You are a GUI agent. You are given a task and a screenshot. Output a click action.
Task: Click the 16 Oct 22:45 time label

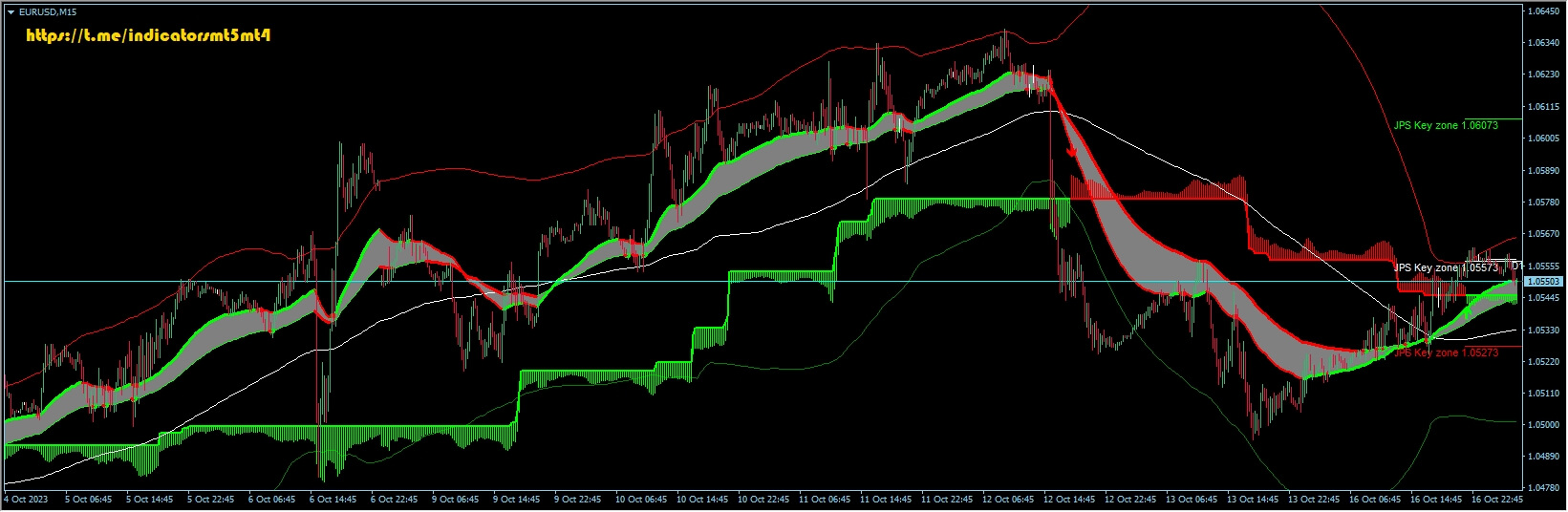coord(1496,499)
